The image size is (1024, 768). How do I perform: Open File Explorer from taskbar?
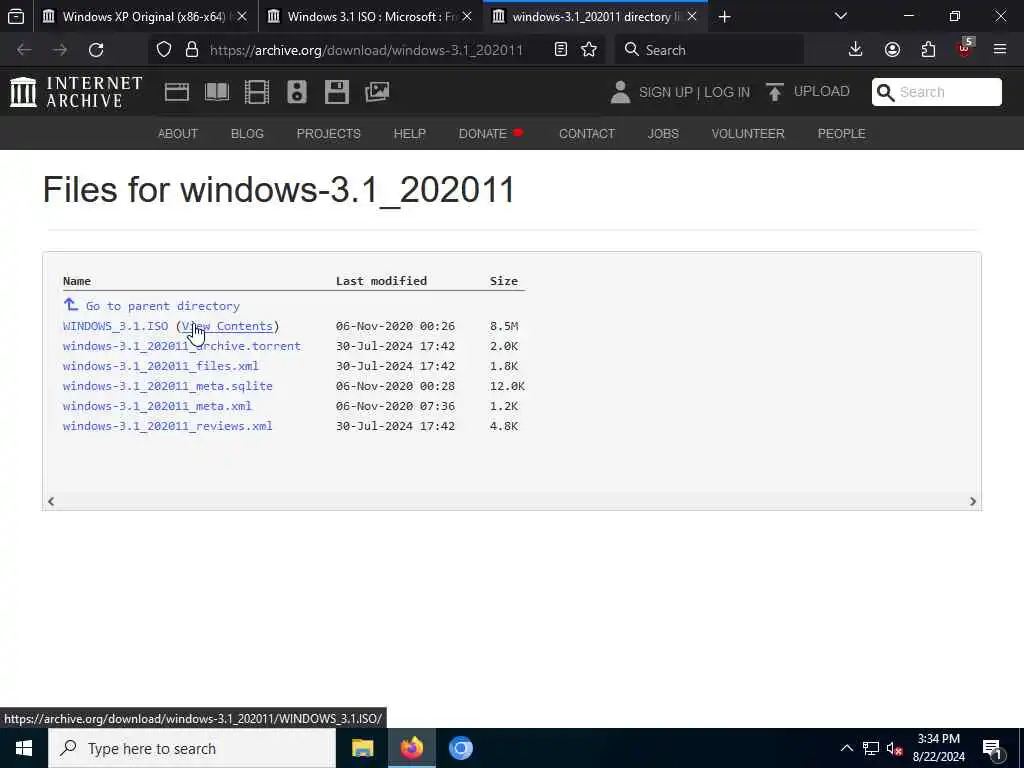point(362,748)
